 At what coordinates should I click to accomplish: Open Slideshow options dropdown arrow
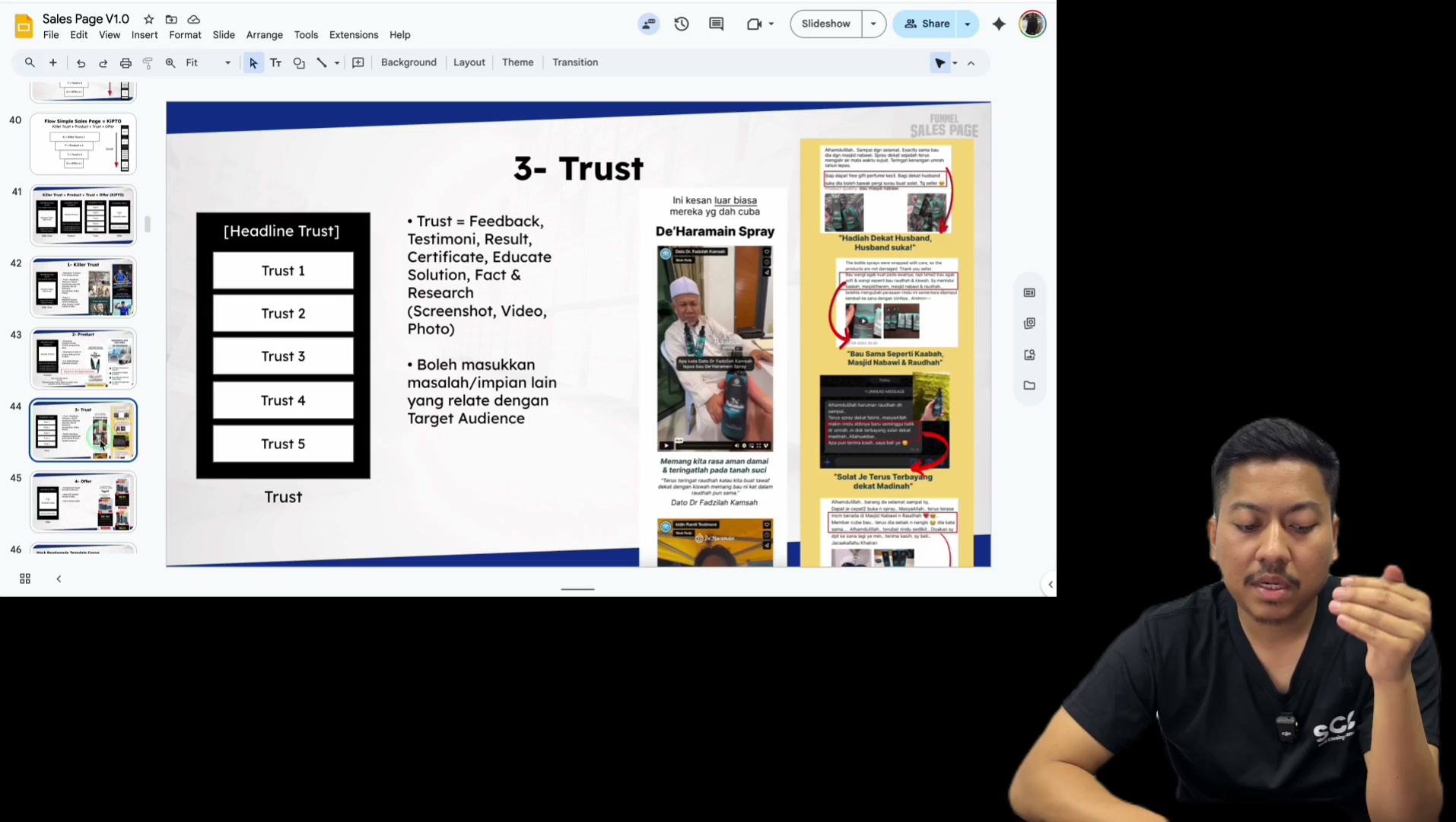pyautogui.click(x=873, y=24)
